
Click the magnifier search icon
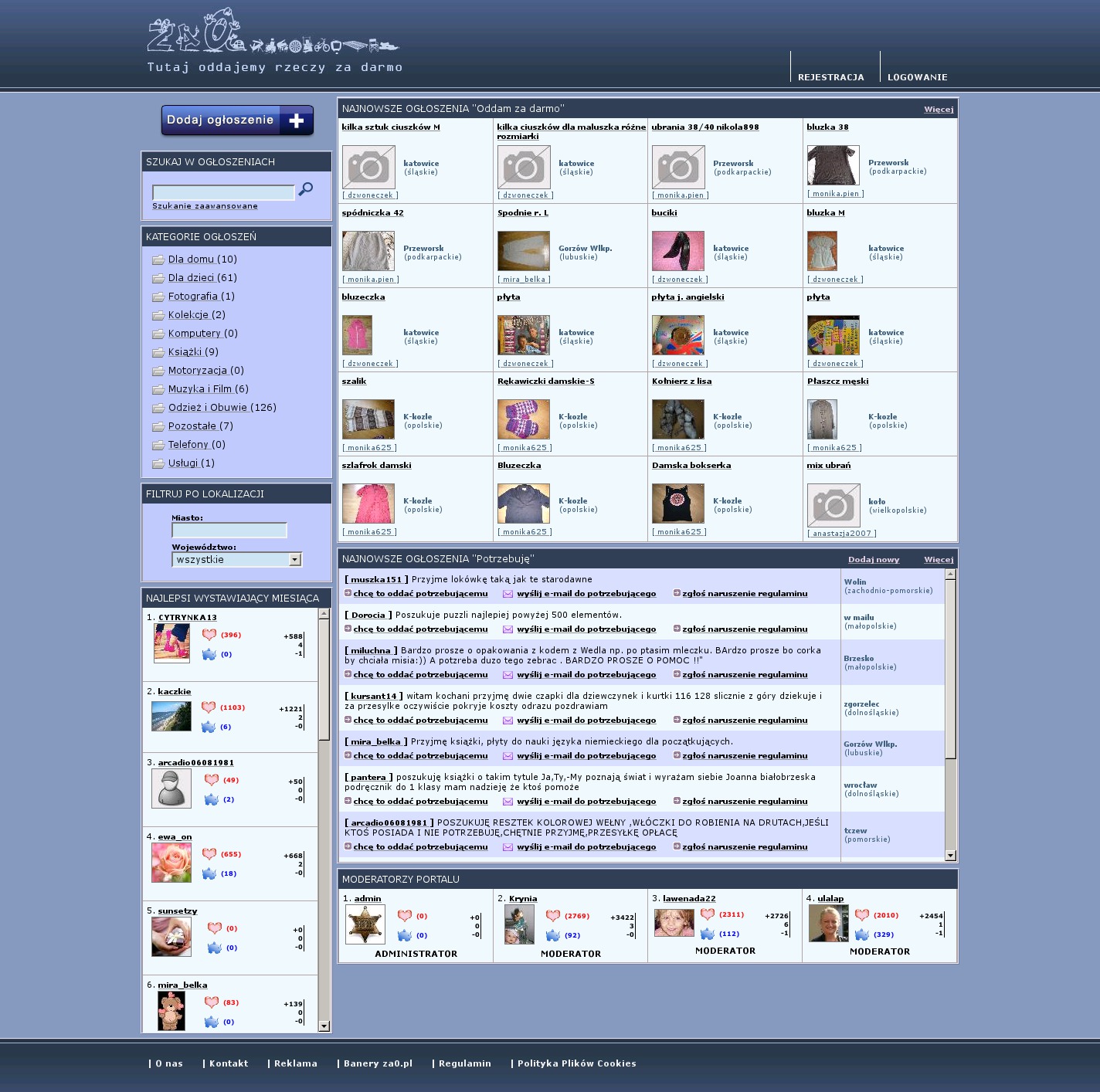(306, 189)
